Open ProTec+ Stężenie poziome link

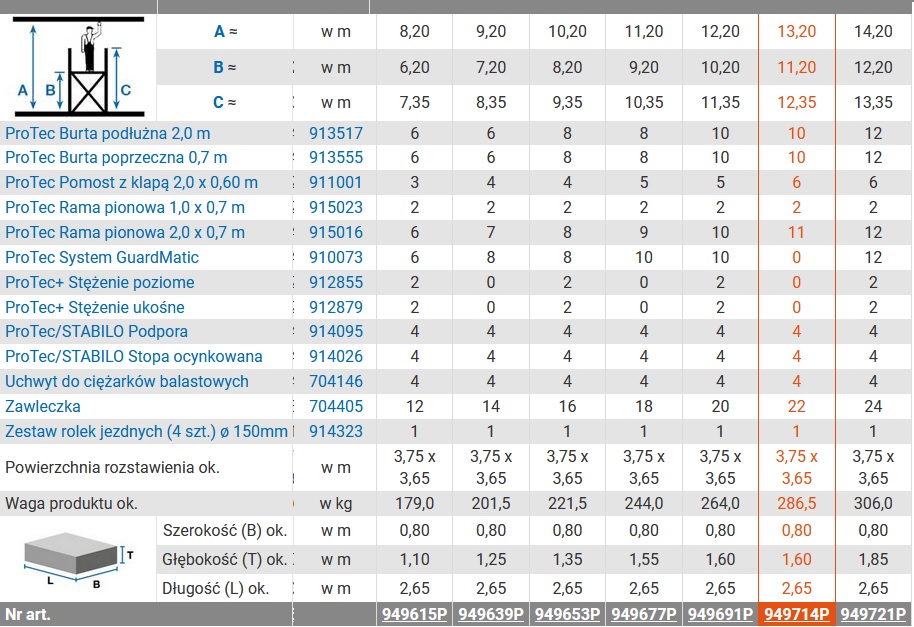[x=100, y=283]
